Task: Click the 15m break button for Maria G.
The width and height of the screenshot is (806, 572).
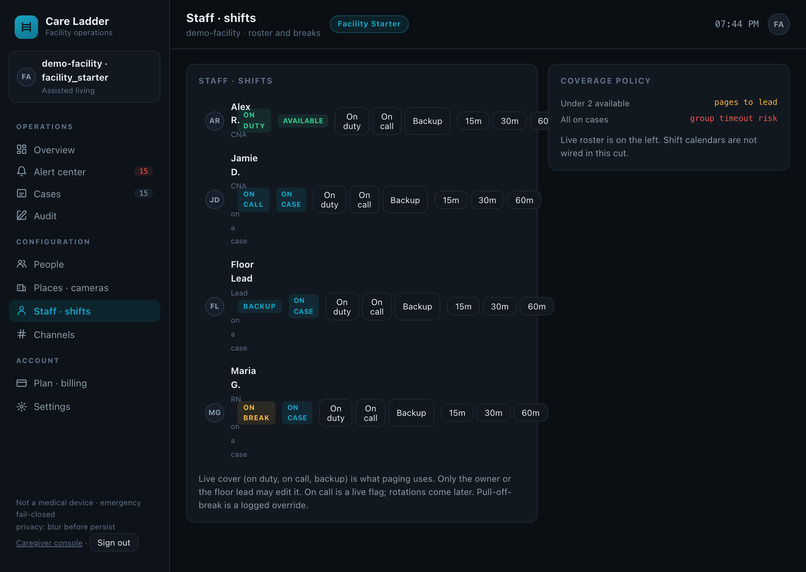Action: pos(457,413)
